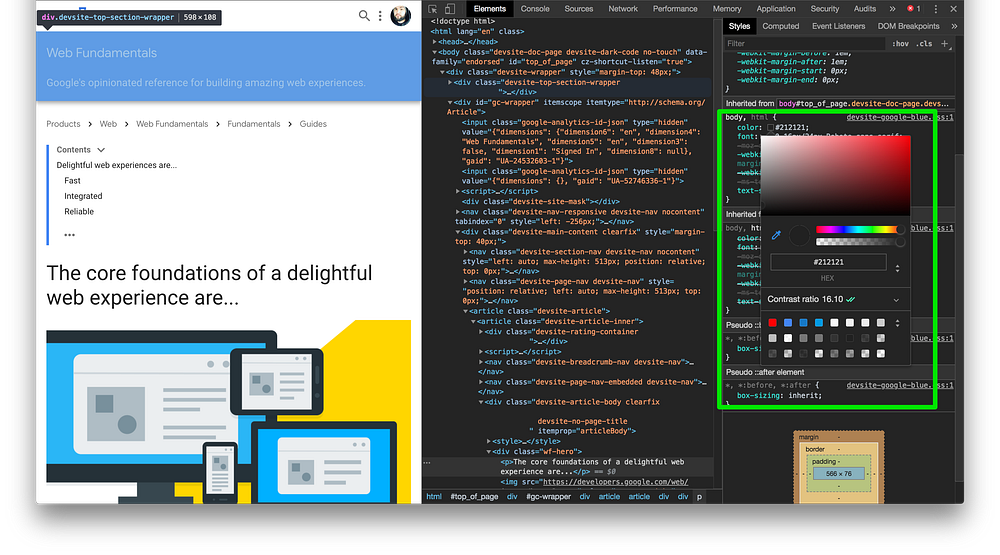Viewport: 1000px width, 555px height.
Task: Open the Audits tab
Action: pos(865,9)
